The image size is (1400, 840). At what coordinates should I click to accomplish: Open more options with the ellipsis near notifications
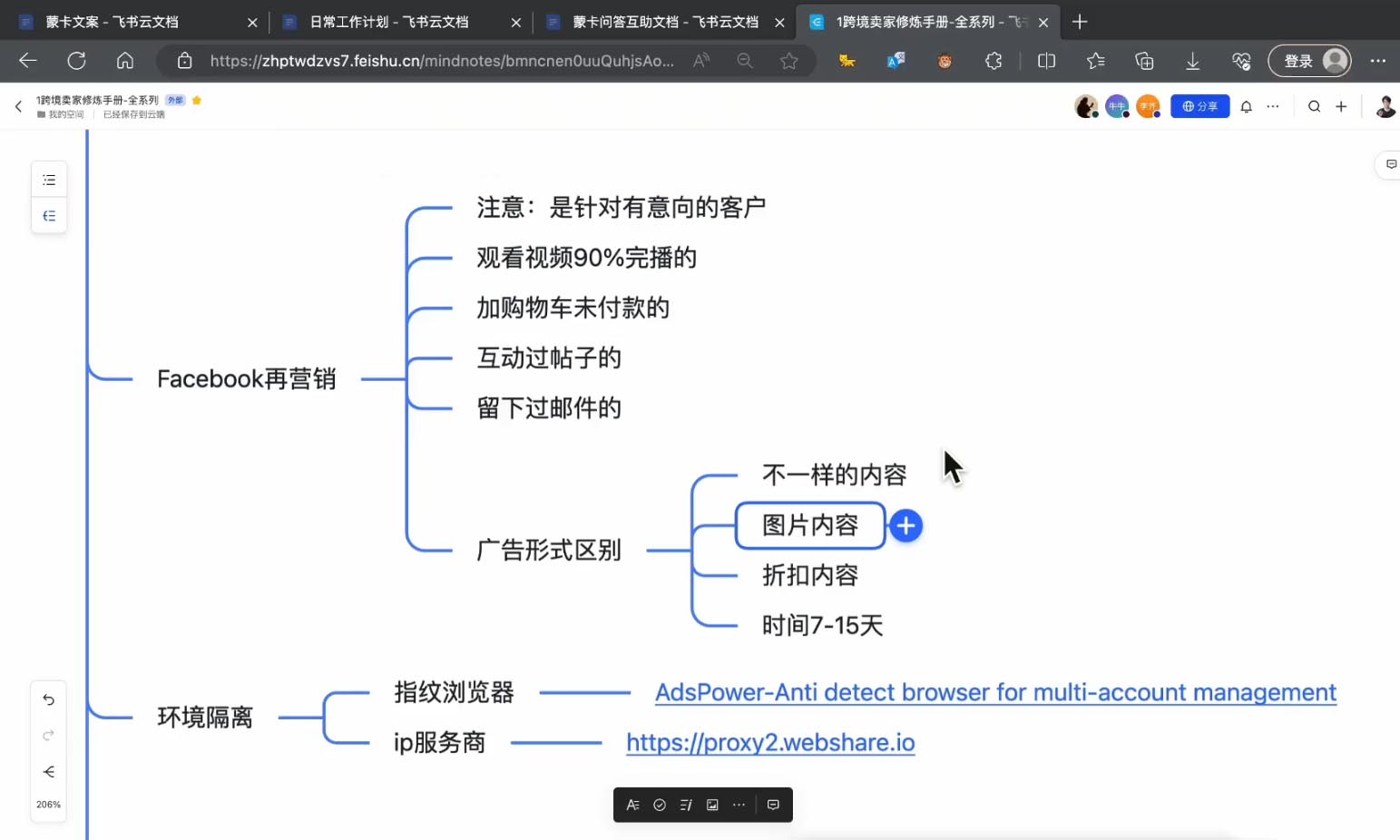point(1274,106)
